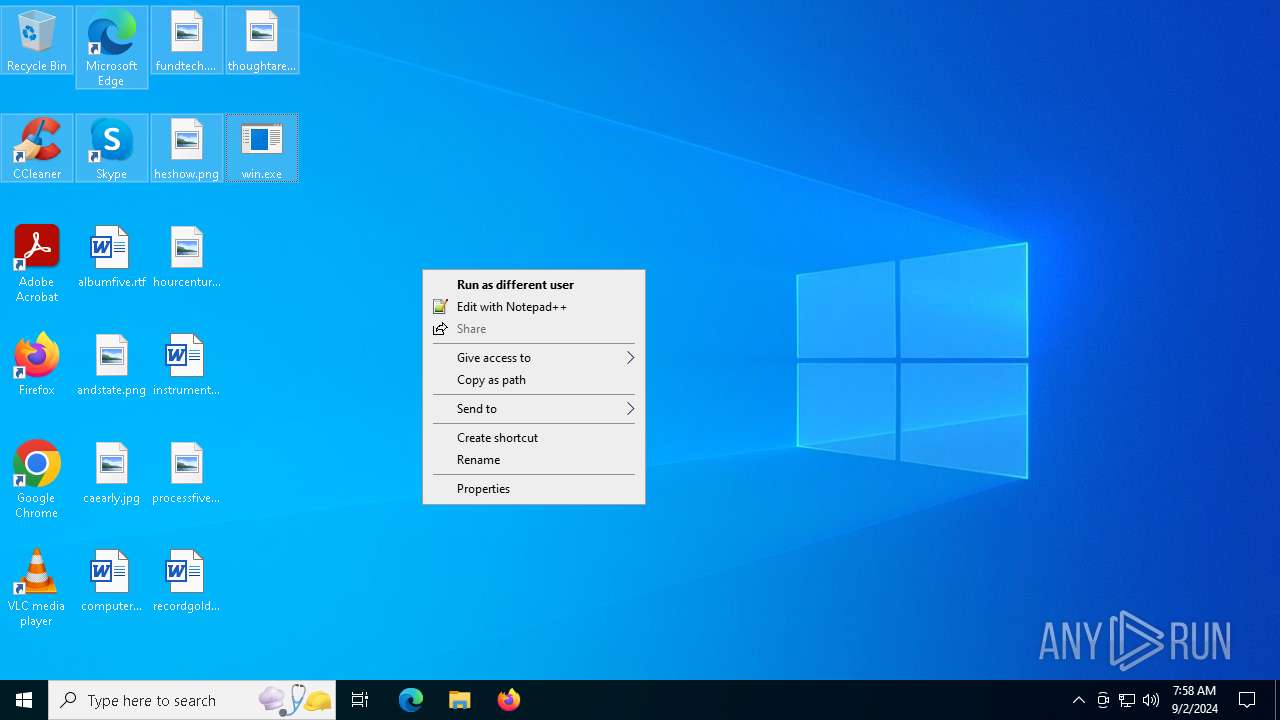Open Task View from the taskbar
Viewport: 1280px width, 720px height.
coord(360,700)
